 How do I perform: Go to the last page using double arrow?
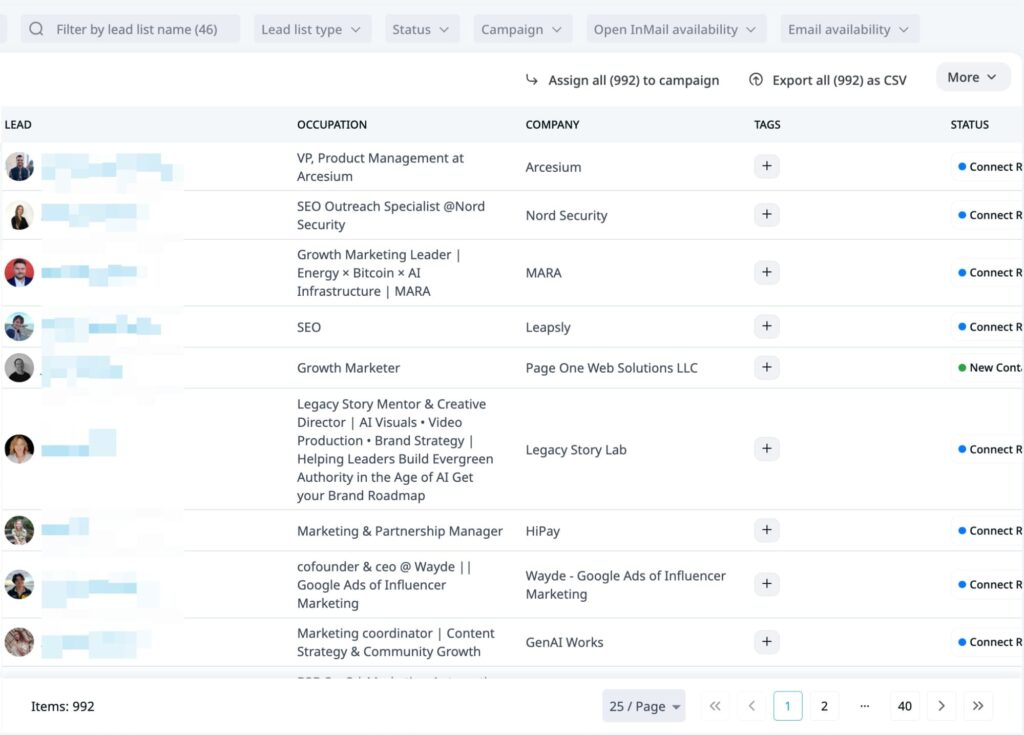pos(978,706)
